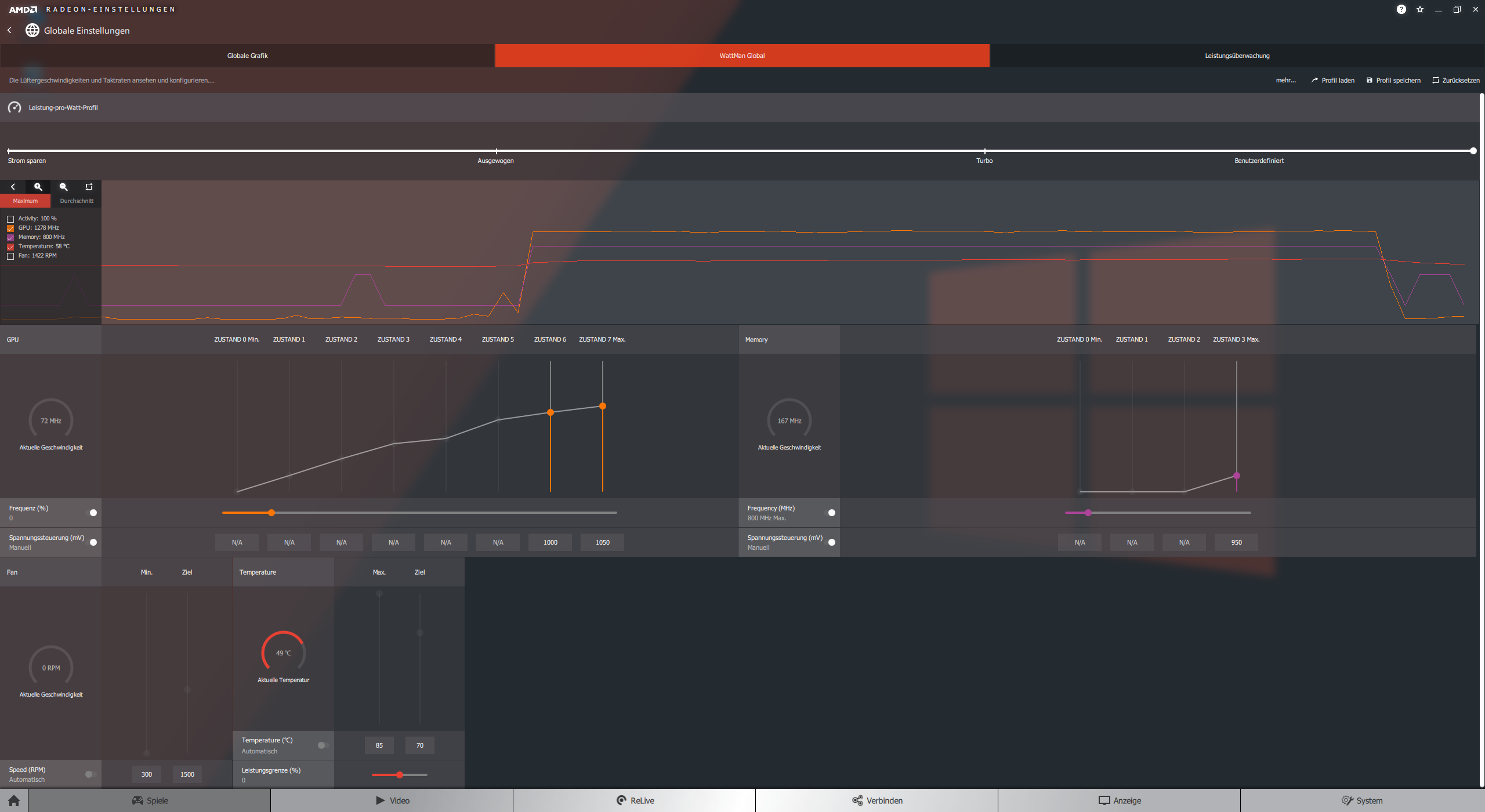The height and width of the screenshot is (812, 1485).
Task: Select the Ausgewogen profile point
Action: pos(496,151)
